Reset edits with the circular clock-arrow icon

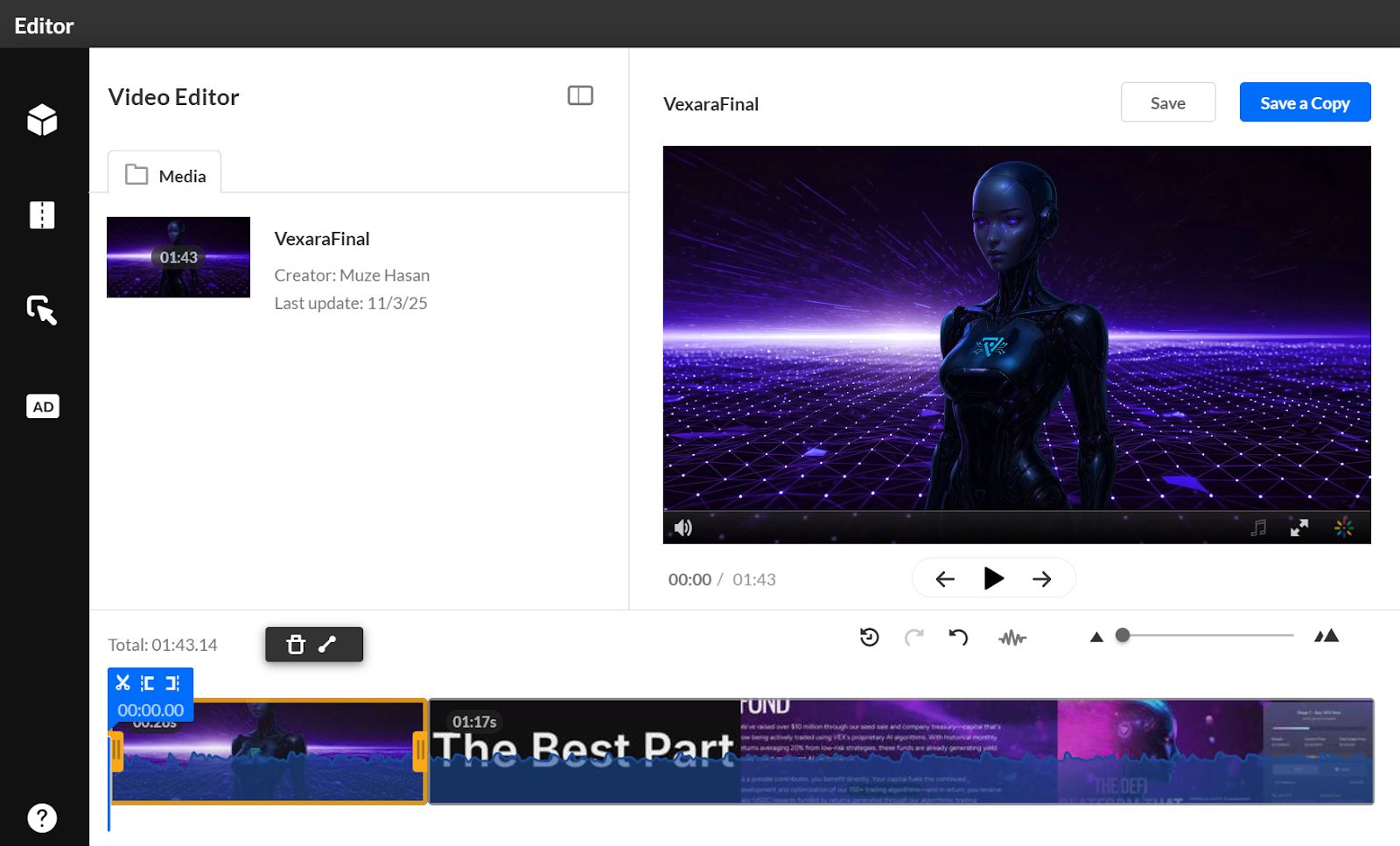click(x=869, y=637)
